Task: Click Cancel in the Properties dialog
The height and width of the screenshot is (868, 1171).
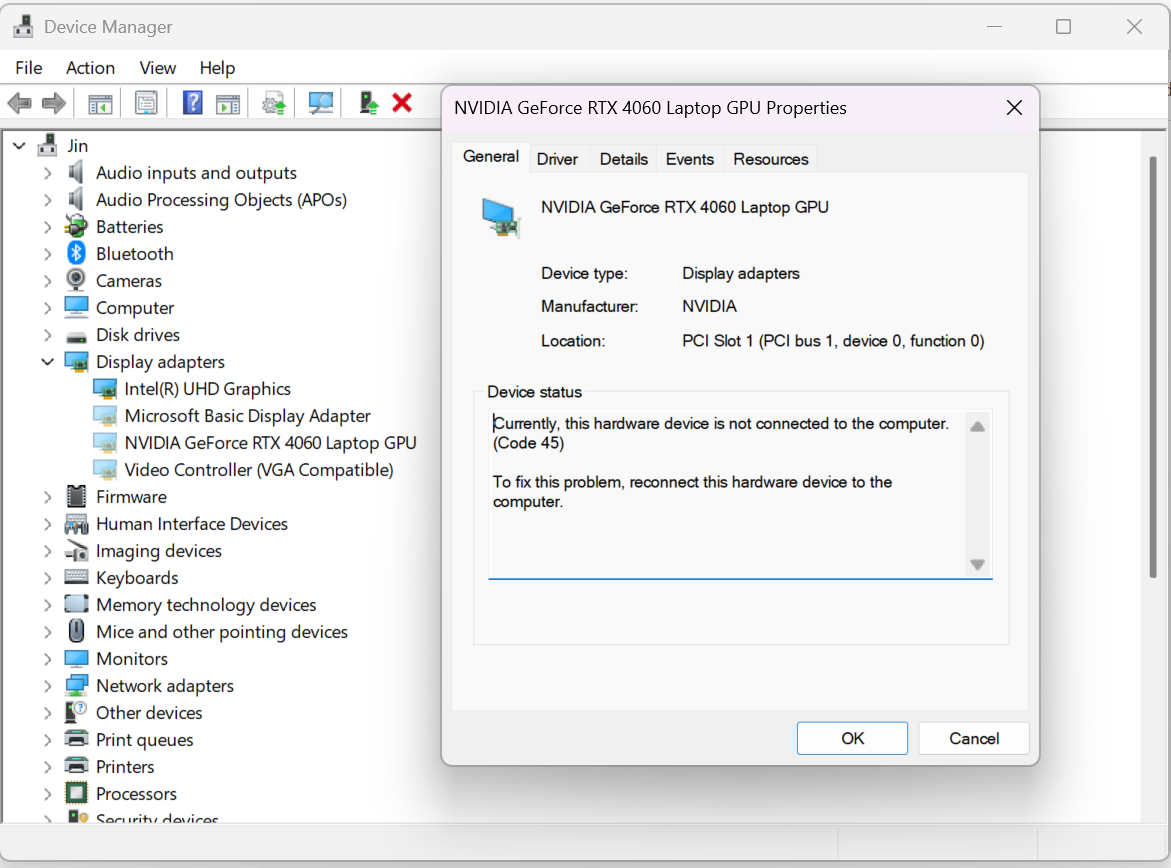Action: point(974,738)
